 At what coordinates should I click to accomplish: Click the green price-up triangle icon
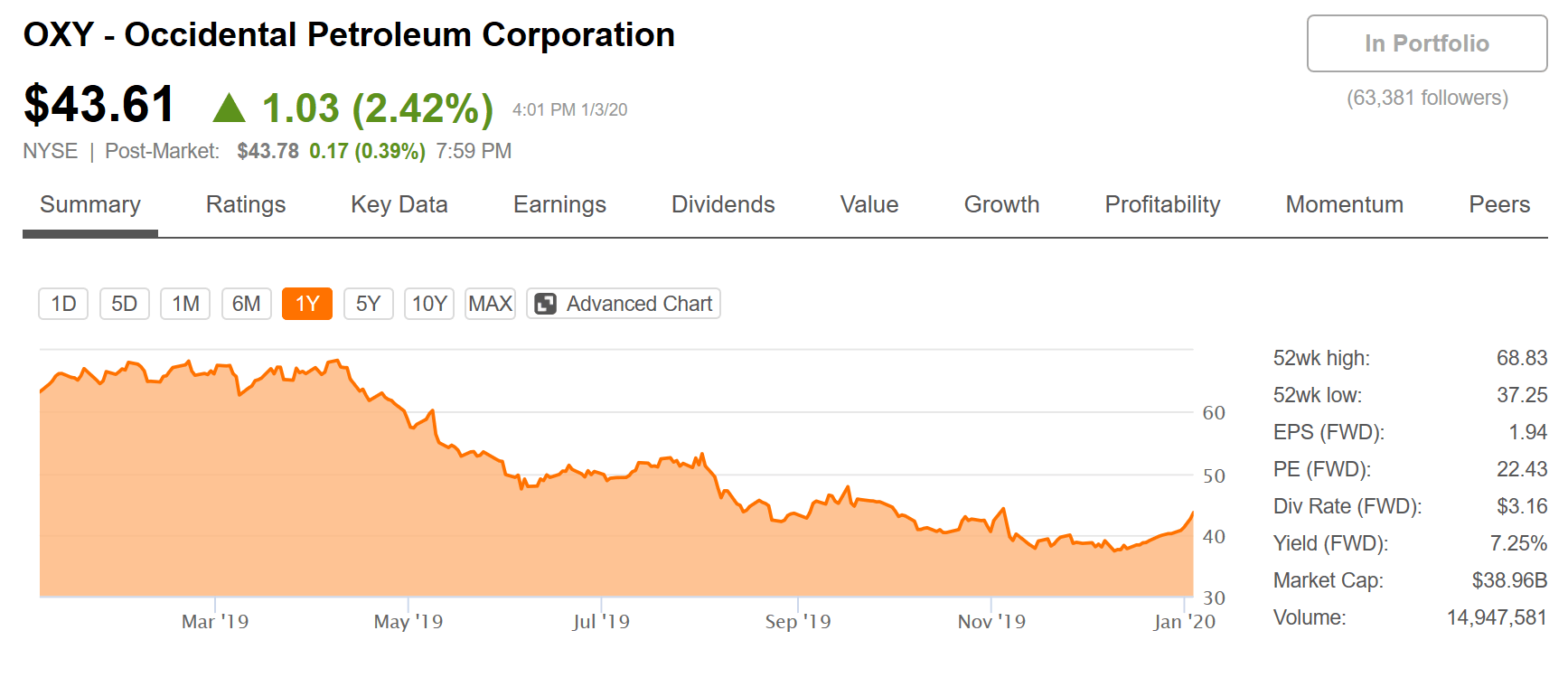[229, 108]
